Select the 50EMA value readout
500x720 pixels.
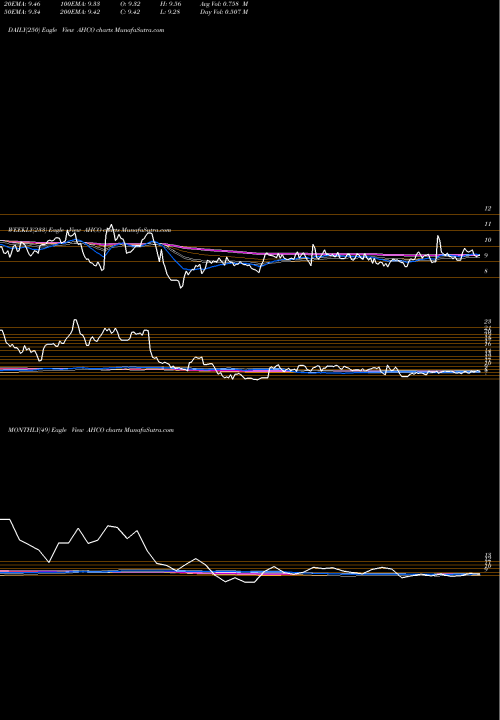(22, 12)
